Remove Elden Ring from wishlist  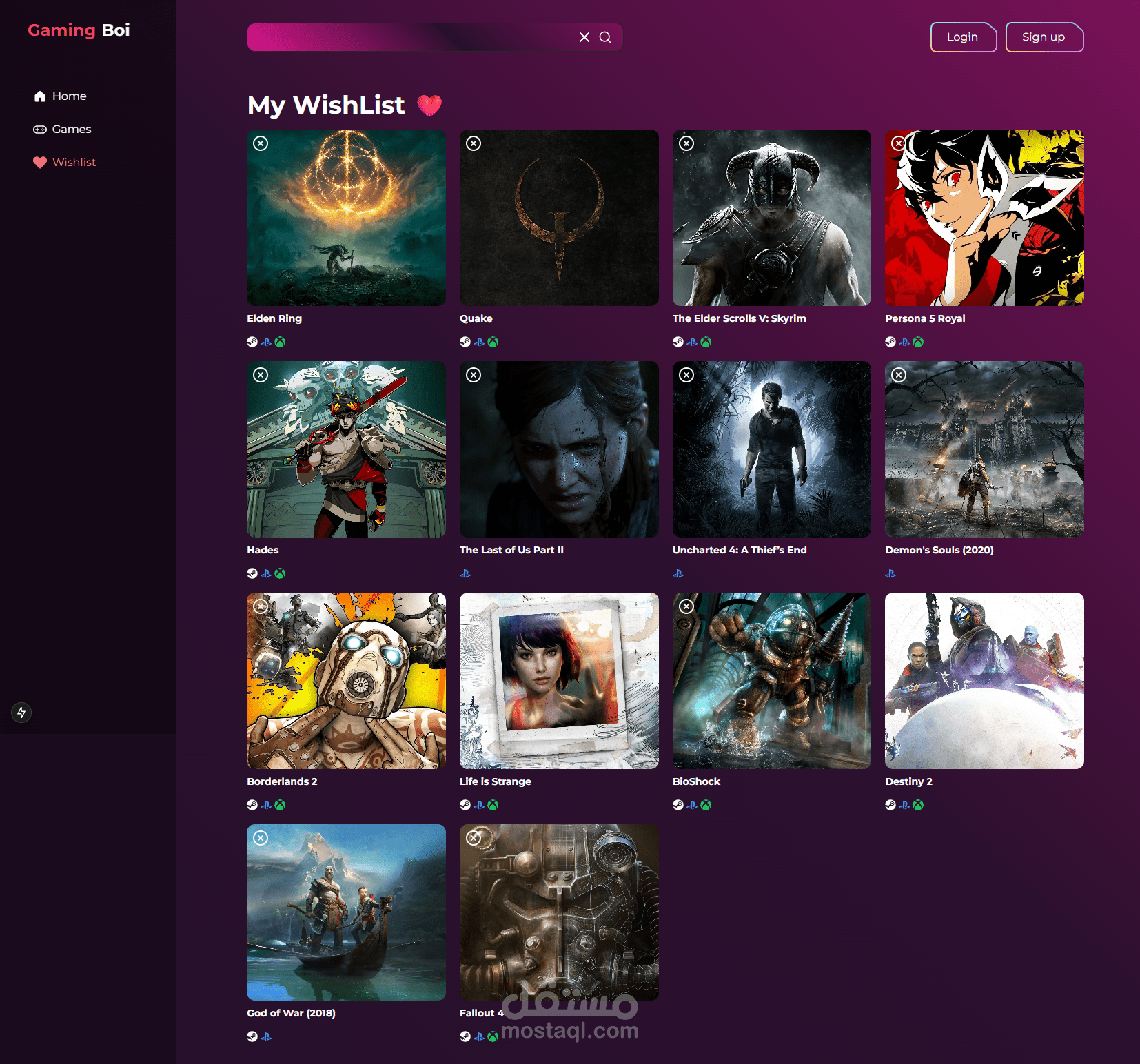tap(261, 143)
